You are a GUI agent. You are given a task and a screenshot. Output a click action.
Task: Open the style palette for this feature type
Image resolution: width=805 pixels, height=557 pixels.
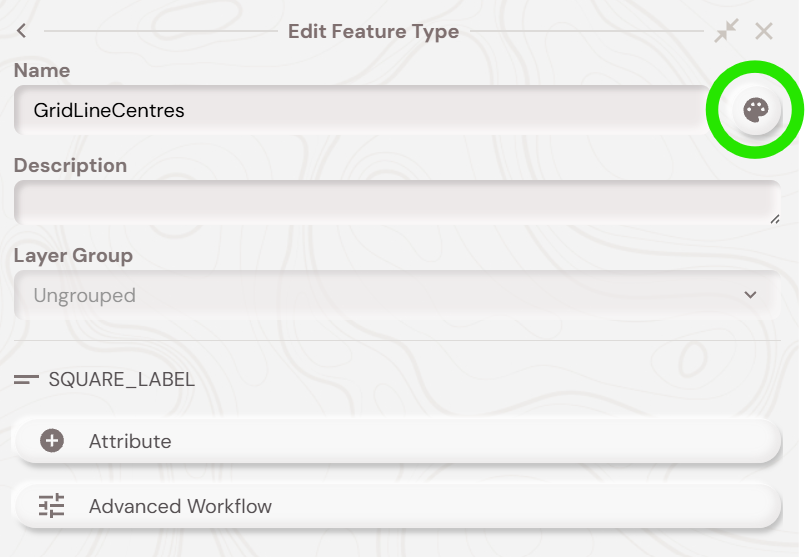click(756, 110)
